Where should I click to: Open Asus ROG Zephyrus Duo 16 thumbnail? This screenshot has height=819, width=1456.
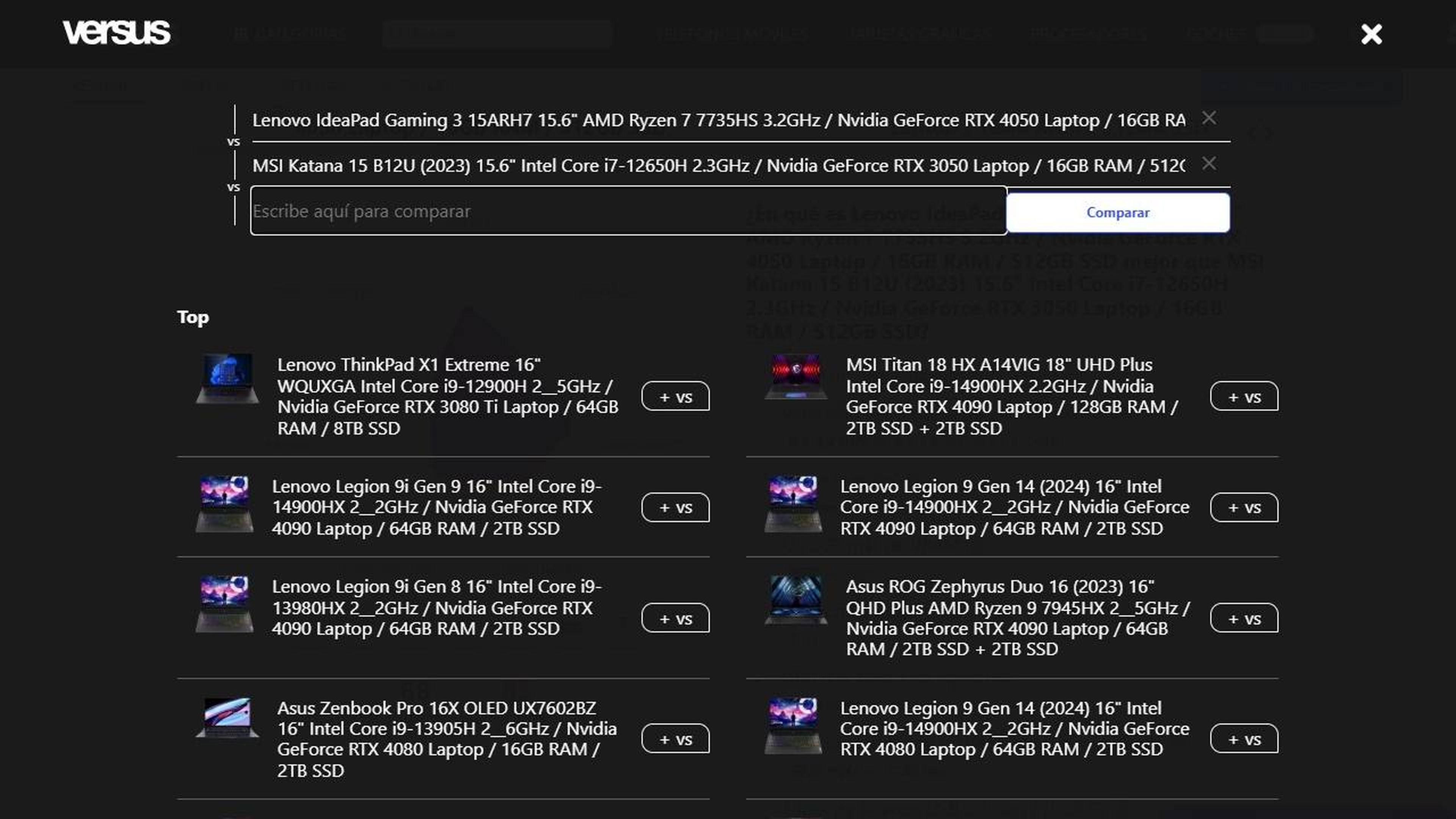point(796,600)
